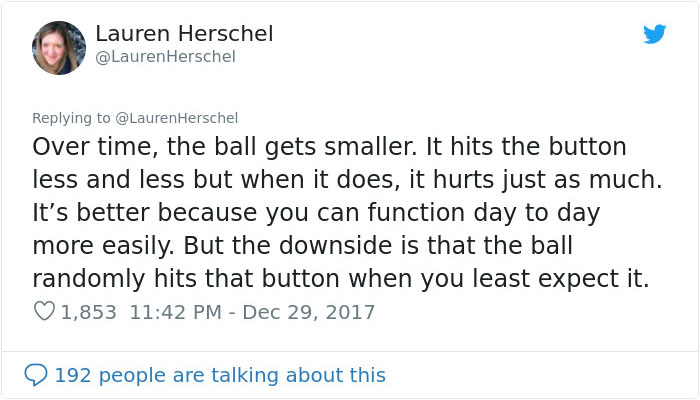This screenshot has width=700, height=400.
Task: Click the 1,853 likes count
Action: [88, 312]
